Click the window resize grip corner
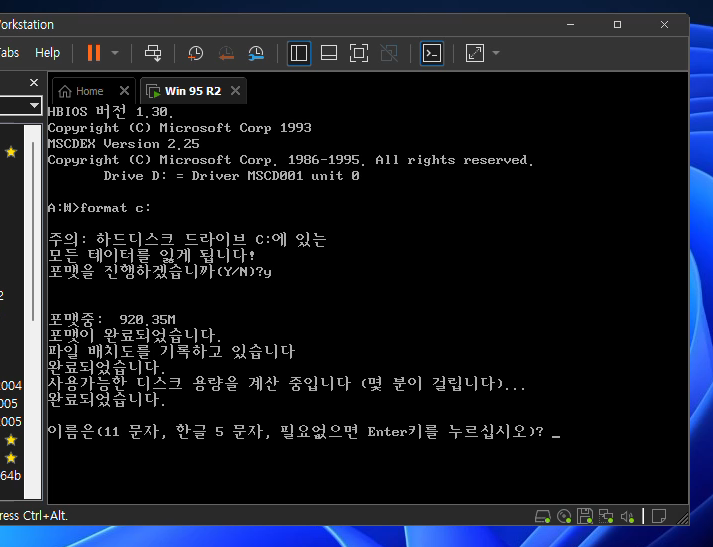The image size is (713, 547). (683, 518)
